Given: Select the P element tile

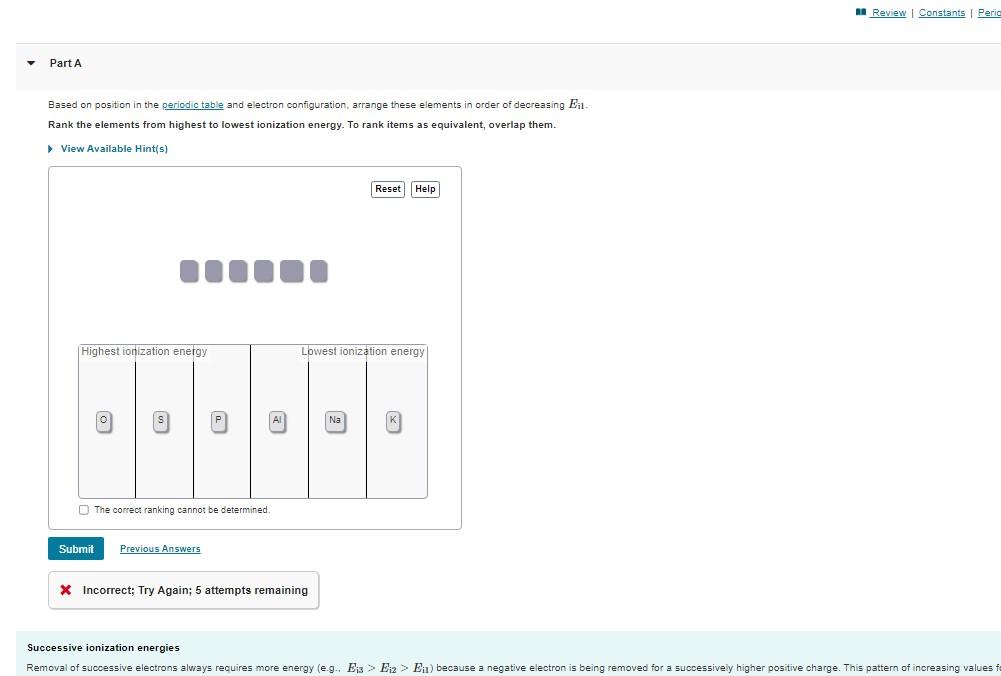Looking at the screenshot, I should 218,421.
